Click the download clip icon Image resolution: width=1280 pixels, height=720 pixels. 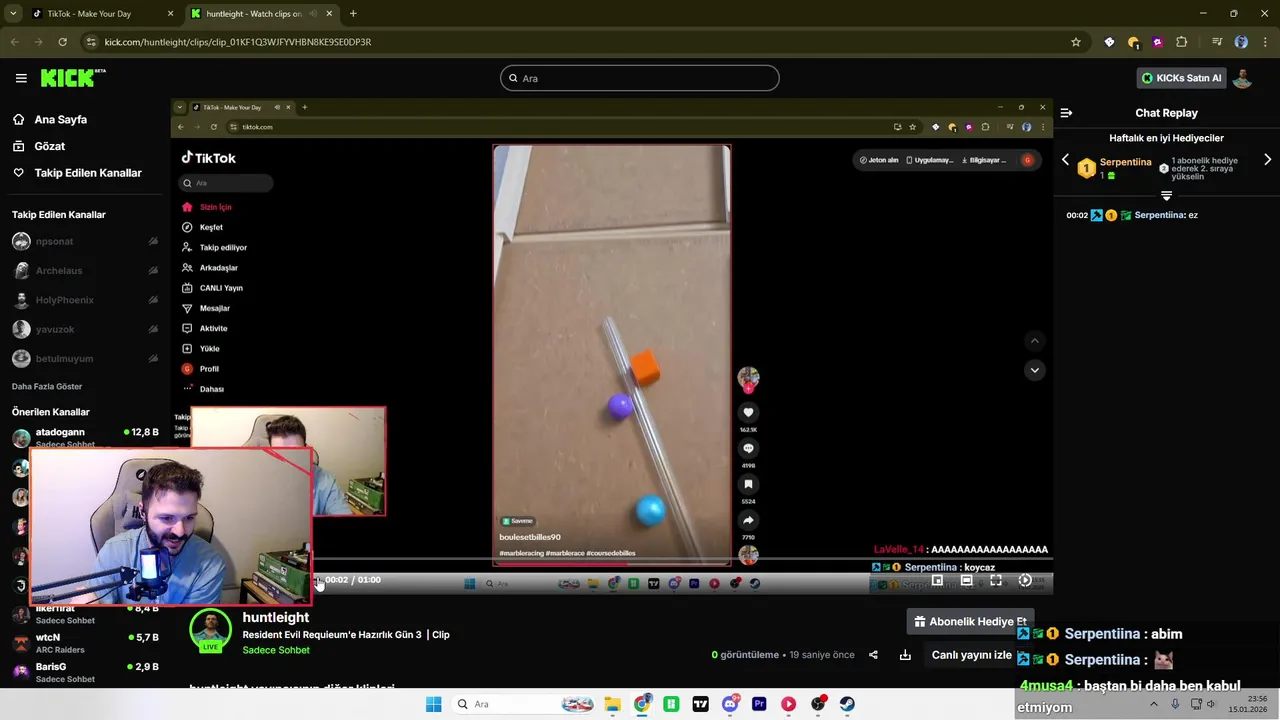[905, 655]
